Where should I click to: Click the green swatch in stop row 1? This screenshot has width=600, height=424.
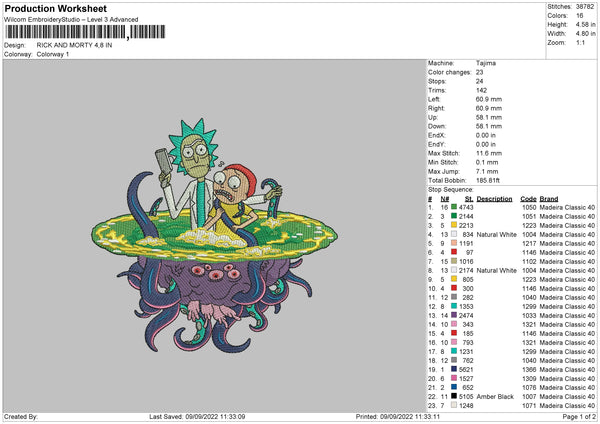(x=454, y=207)
